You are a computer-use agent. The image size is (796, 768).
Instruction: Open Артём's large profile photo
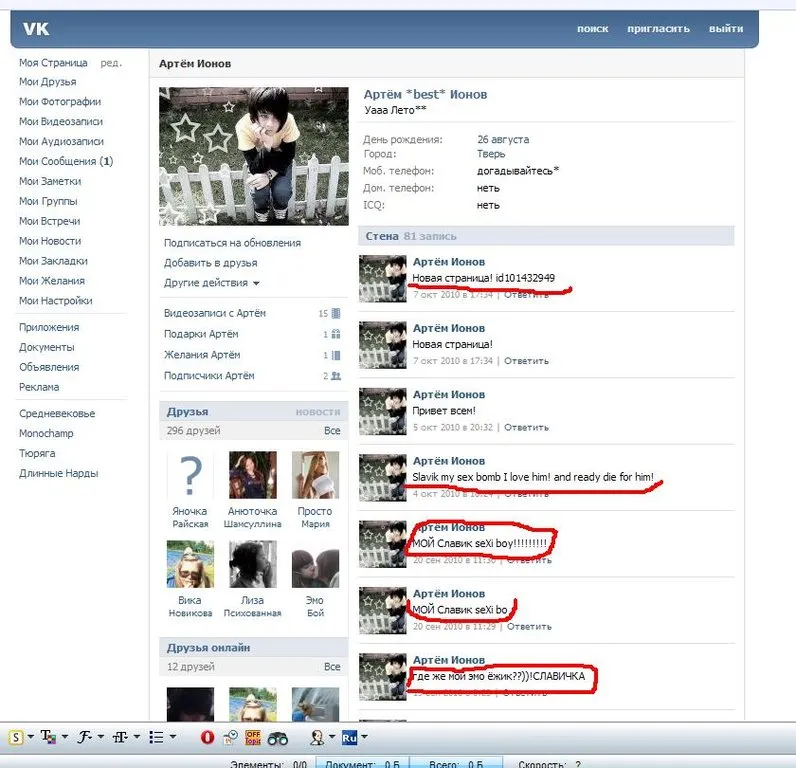pos(254,156)
